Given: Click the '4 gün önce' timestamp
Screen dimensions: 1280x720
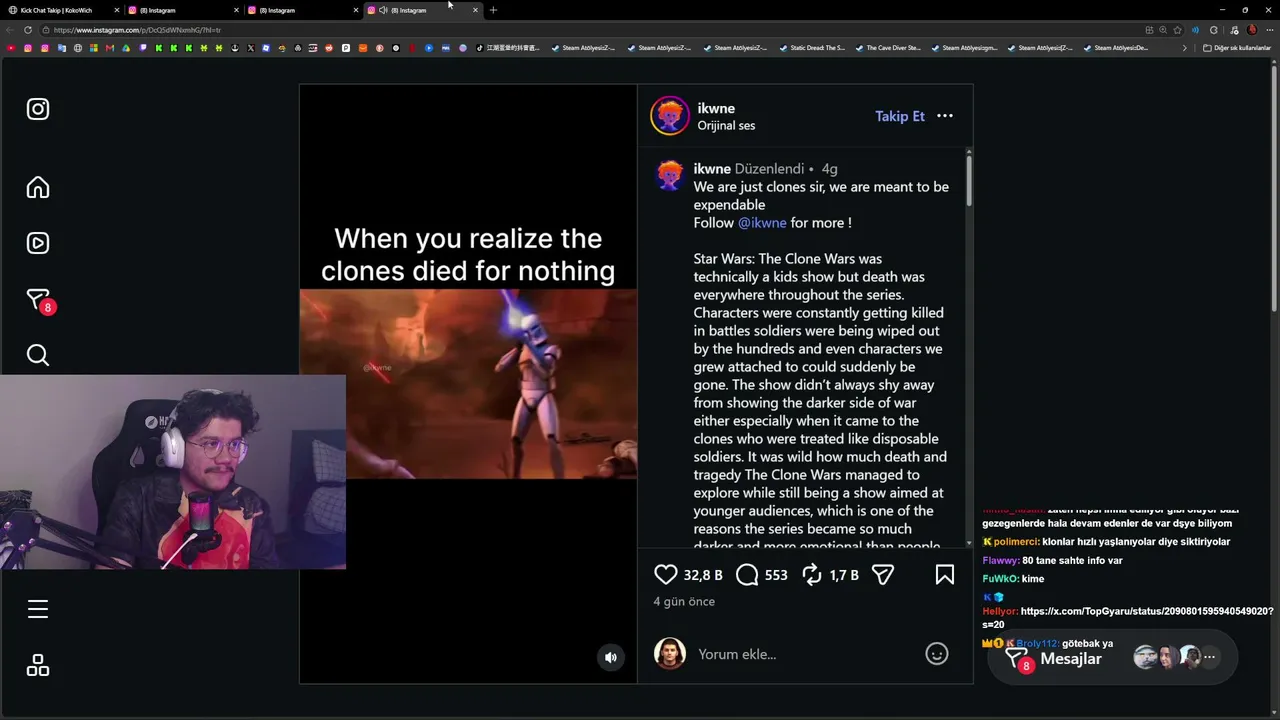Looking at the screenshot, I should tap(684, 601).
